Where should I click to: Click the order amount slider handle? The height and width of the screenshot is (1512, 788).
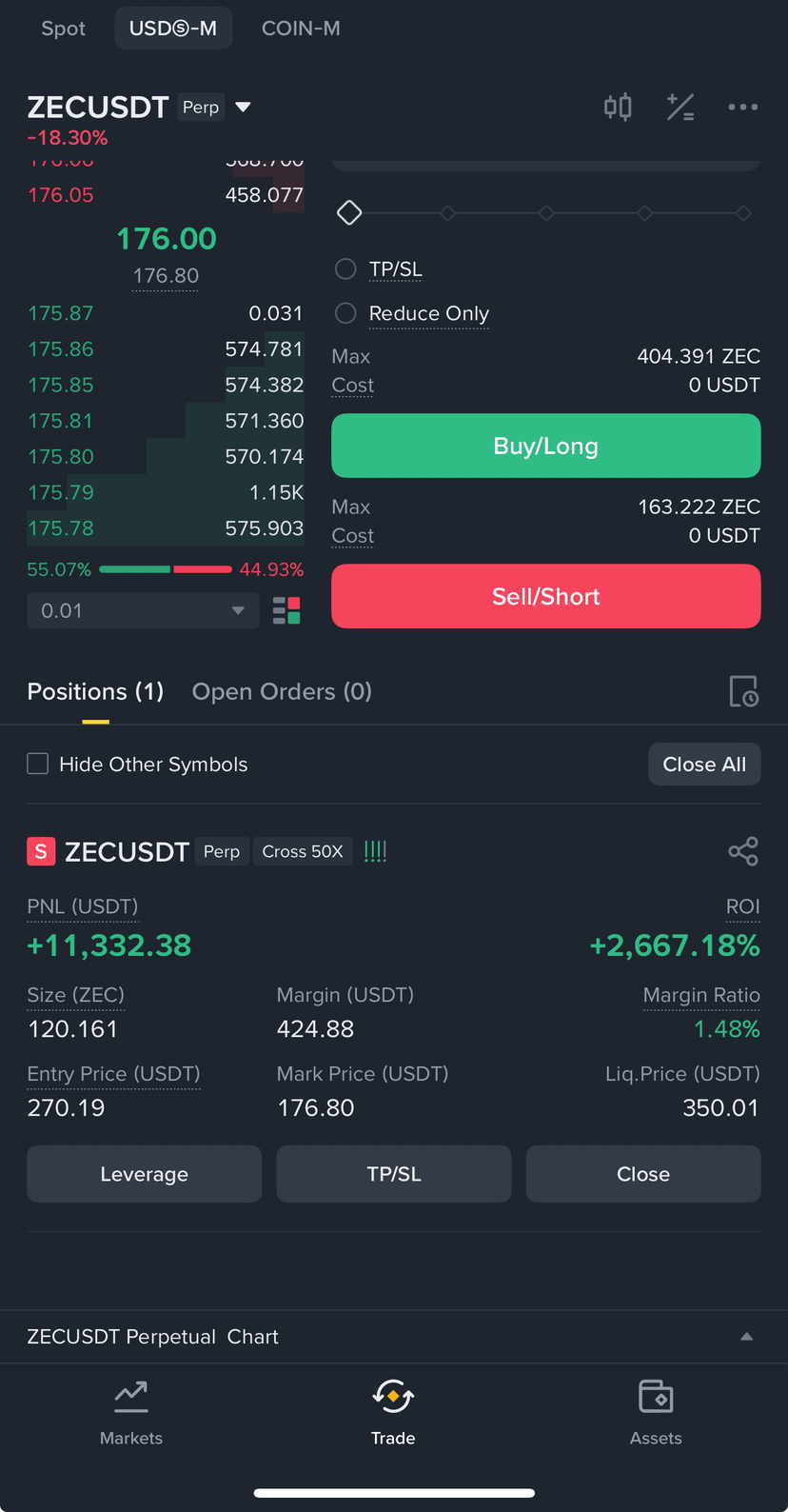[x=349, y=213]
